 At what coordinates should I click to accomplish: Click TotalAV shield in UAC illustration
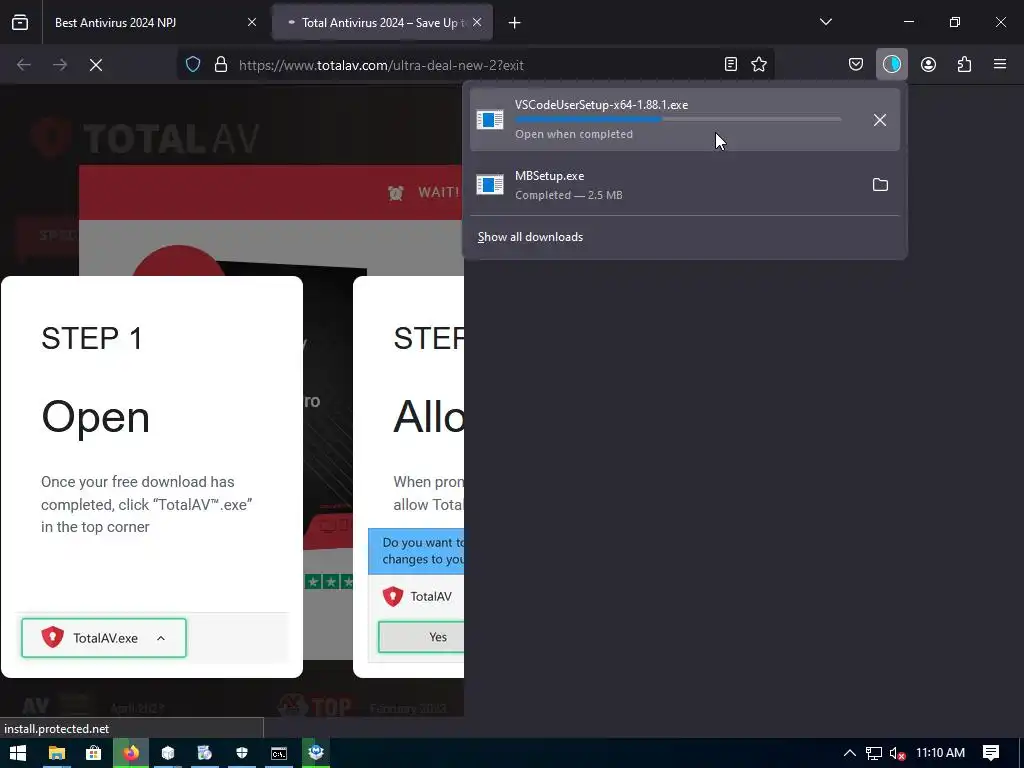pos(392,596)
